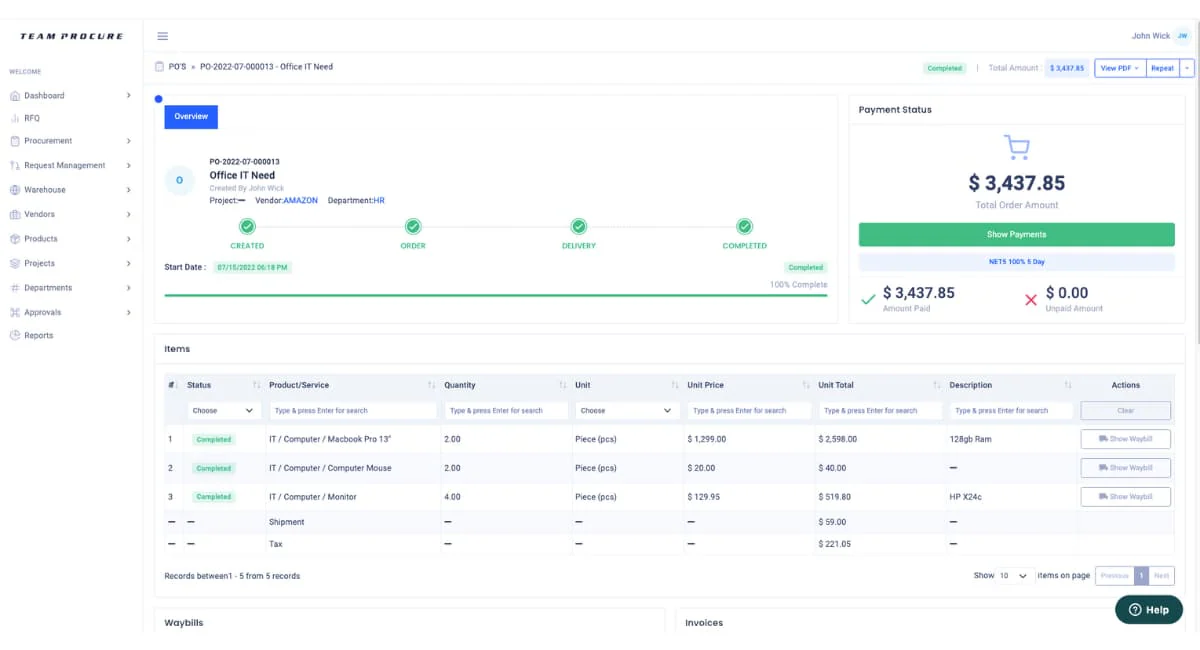Open the View PDF dropdown

pos(1120,68)
